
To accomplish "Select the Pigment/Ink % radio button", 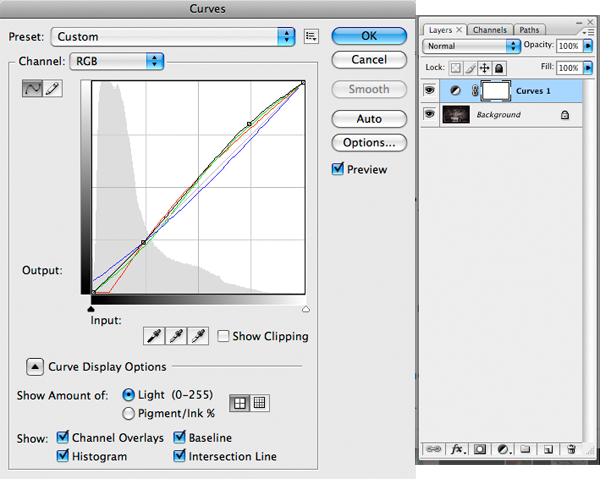I will coord(128,412).
